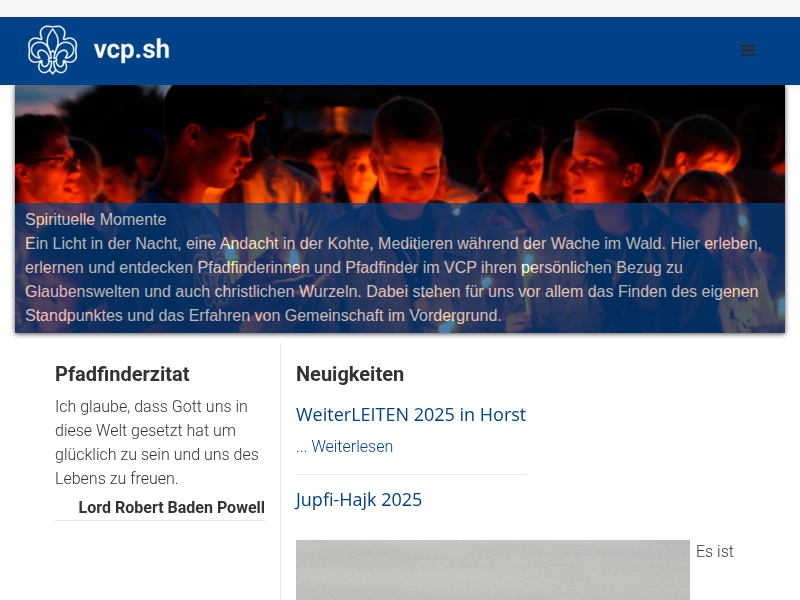800x600 pixels.
Task: Click the Pfadfinderzitat heading
Action: coord(122,375)
